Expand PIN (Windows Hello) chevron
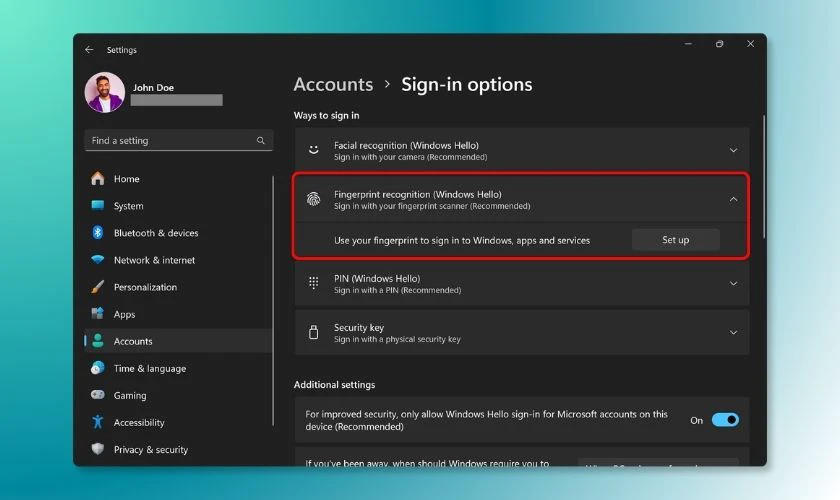This screenshot has height=500, width=840. pos(733,283)
